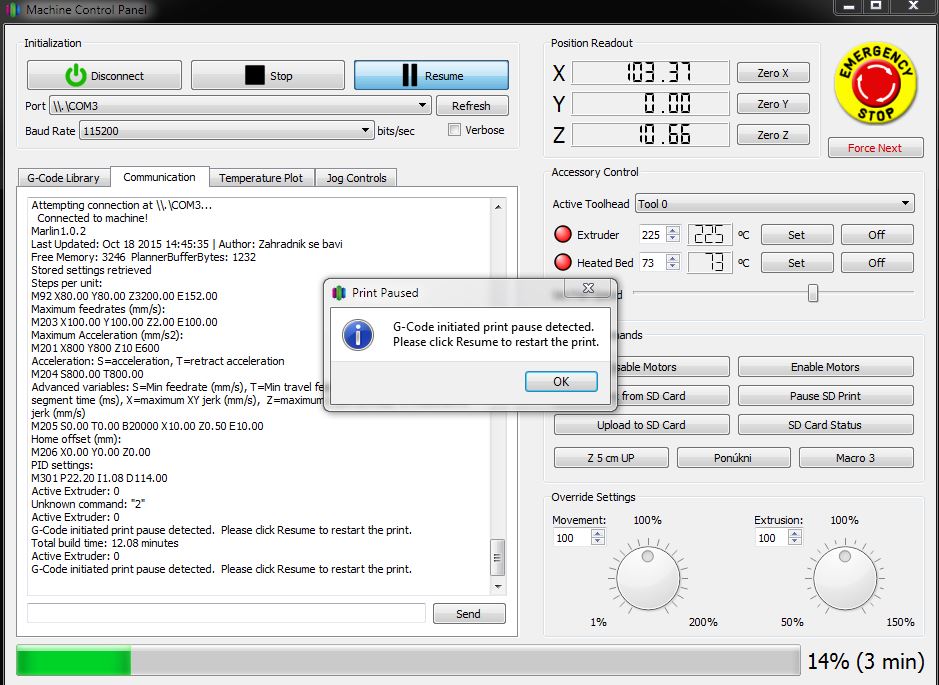Click the Machine Control Panel title icon
This screenshot has height=685, width=939.
(x=11, y=9)
